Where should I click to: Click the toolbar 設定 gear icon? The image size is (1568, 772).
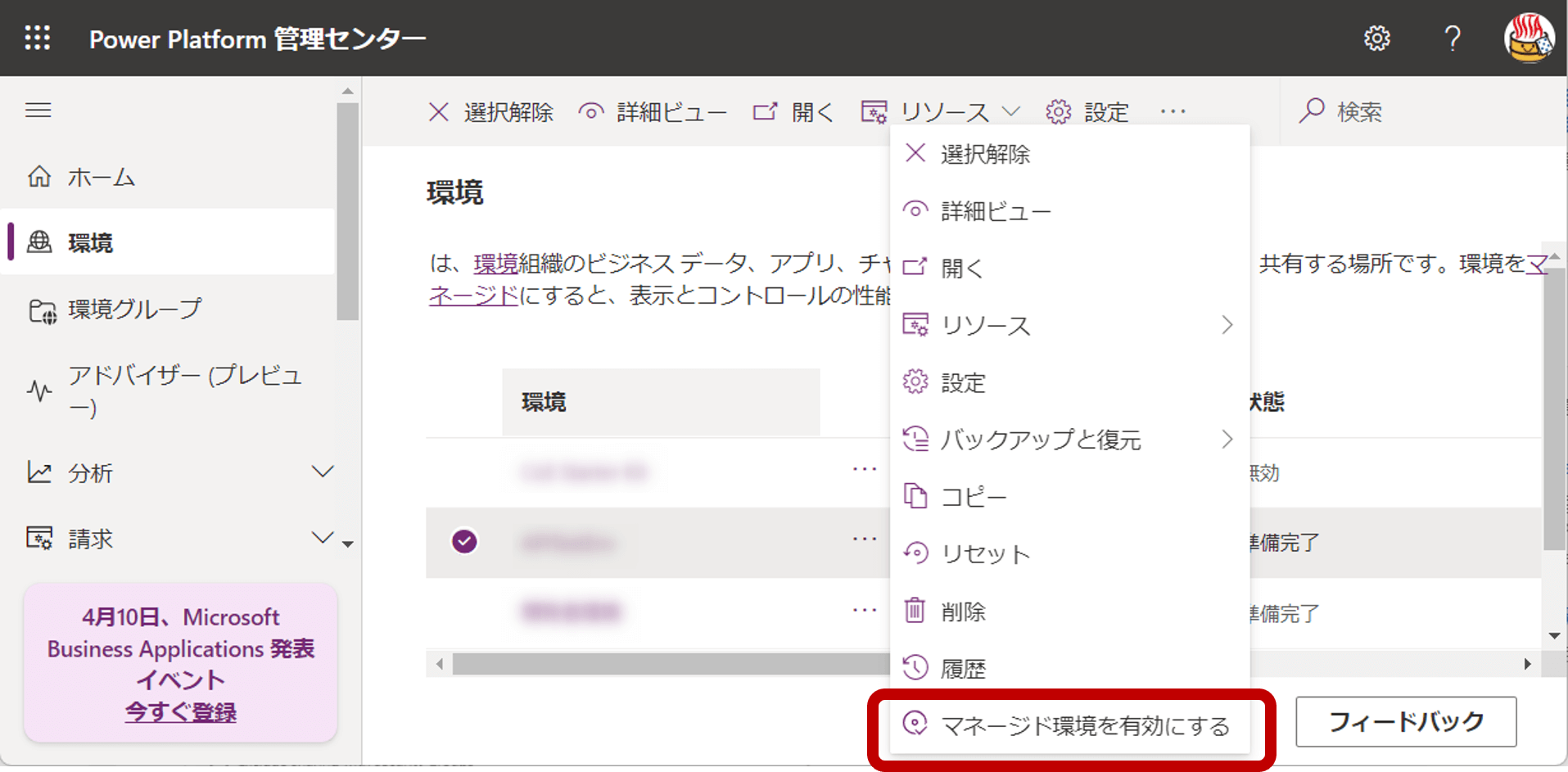click(x=1058, y=111)
